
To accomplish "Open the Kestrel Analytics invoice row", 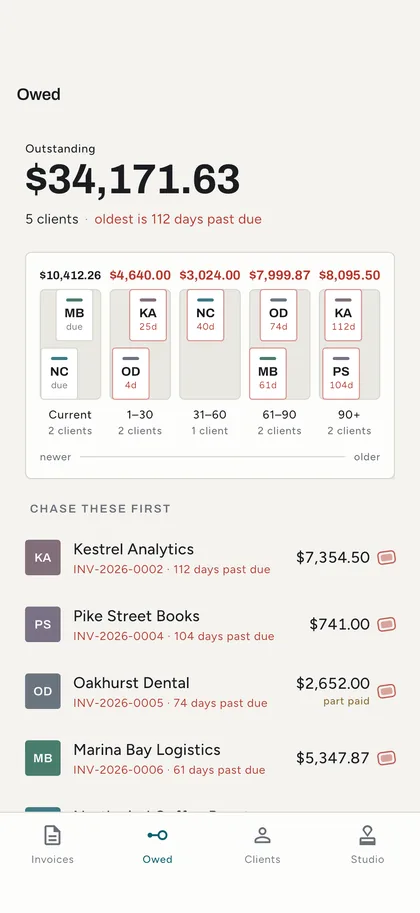I will 210,558.
